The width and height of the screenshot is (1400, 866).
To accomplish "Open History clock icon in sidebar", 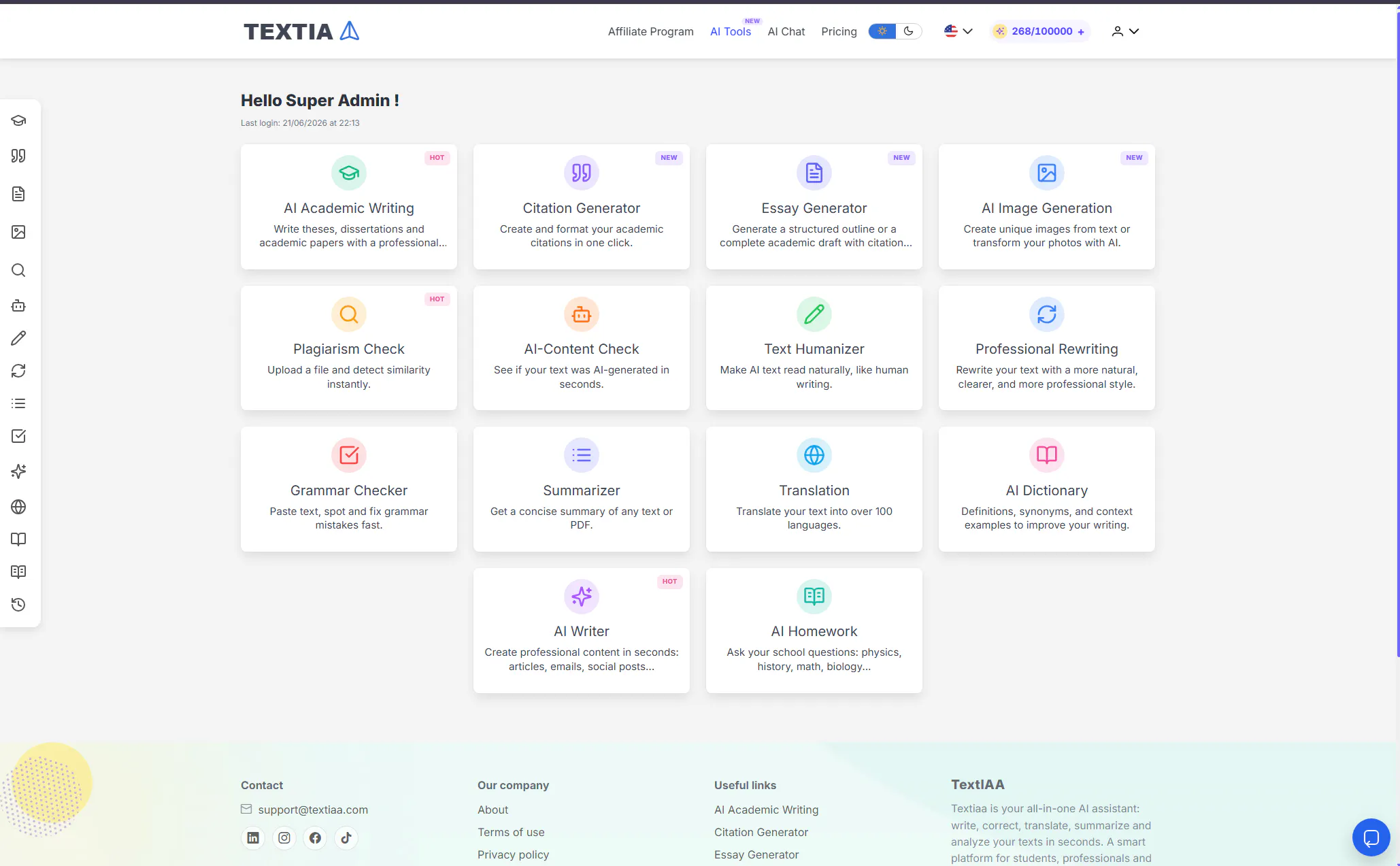I will pyautogui.click(x=18, y=605).
